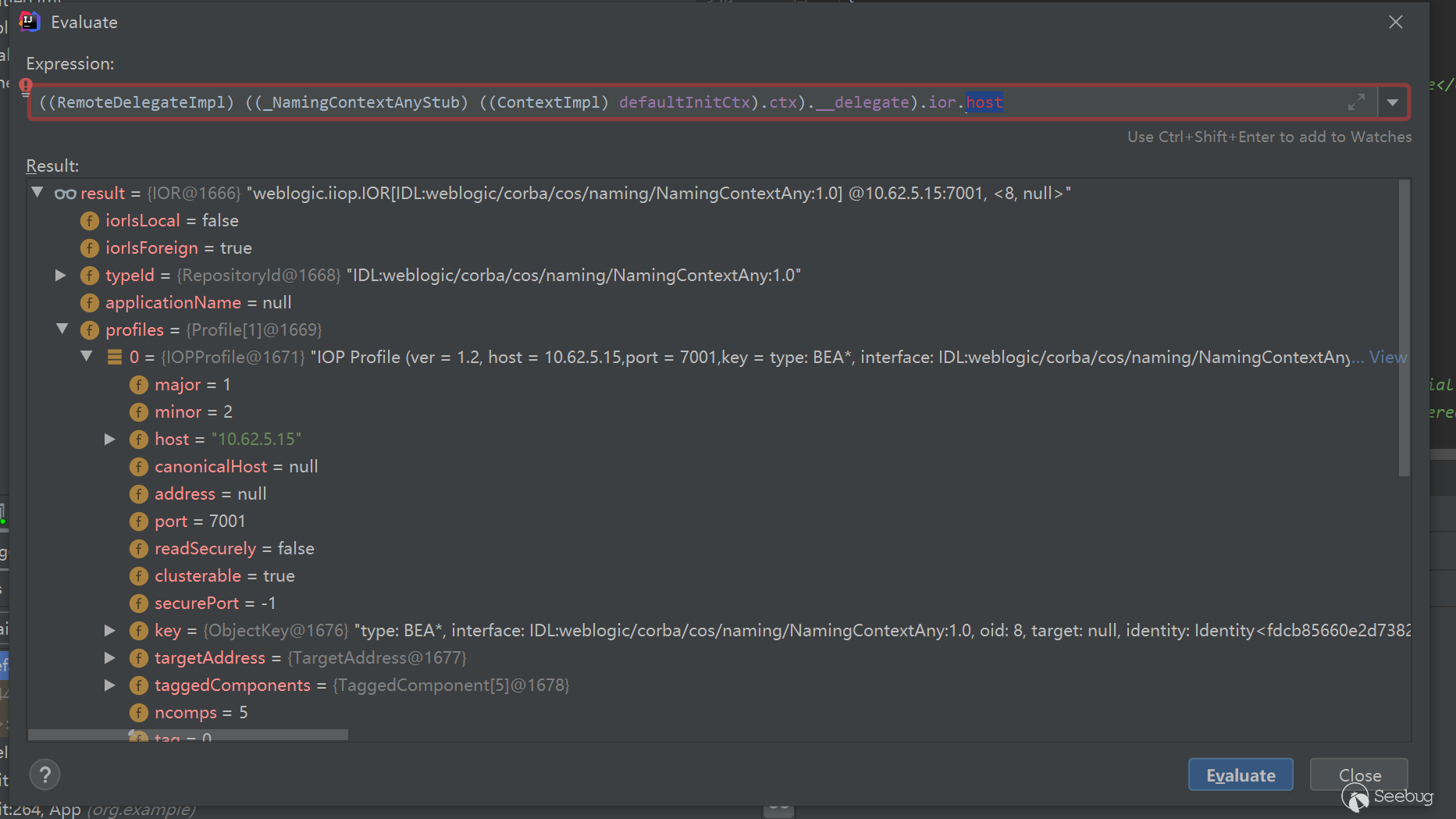Click the field icon beside applicationName
1456x819 pixels.
(90, 302)
